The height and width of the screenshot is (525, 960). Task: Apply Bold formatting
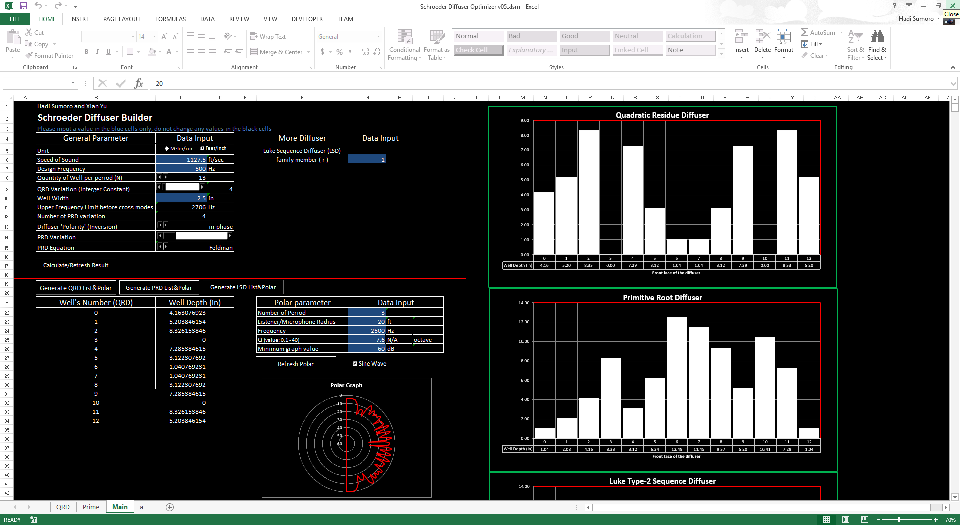tap(86, 52)
